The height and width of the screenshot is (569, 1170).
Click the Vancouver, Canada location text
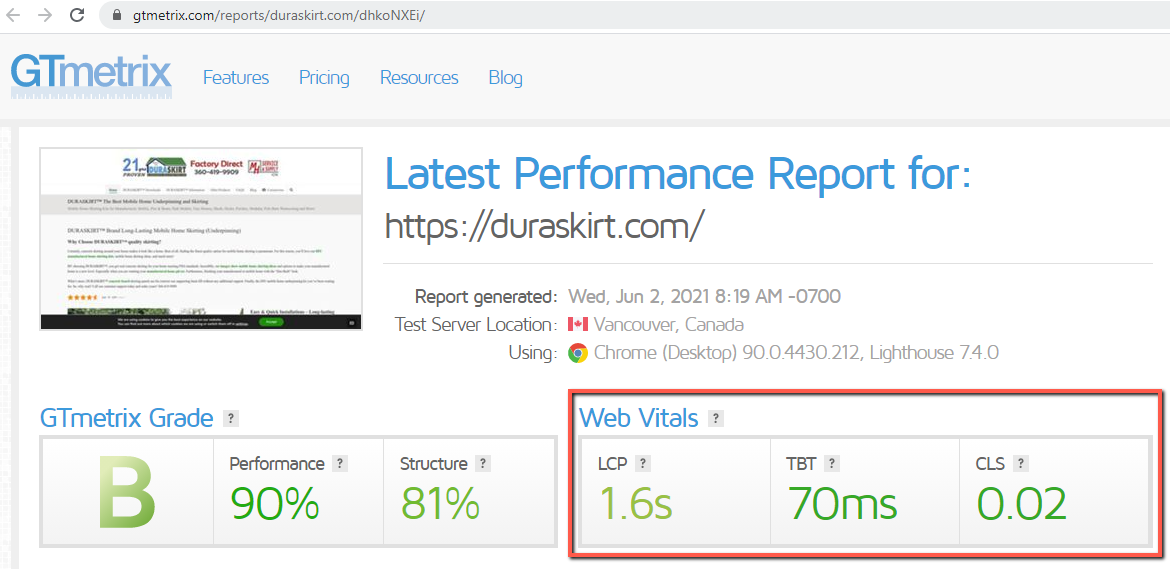[669, 325]
